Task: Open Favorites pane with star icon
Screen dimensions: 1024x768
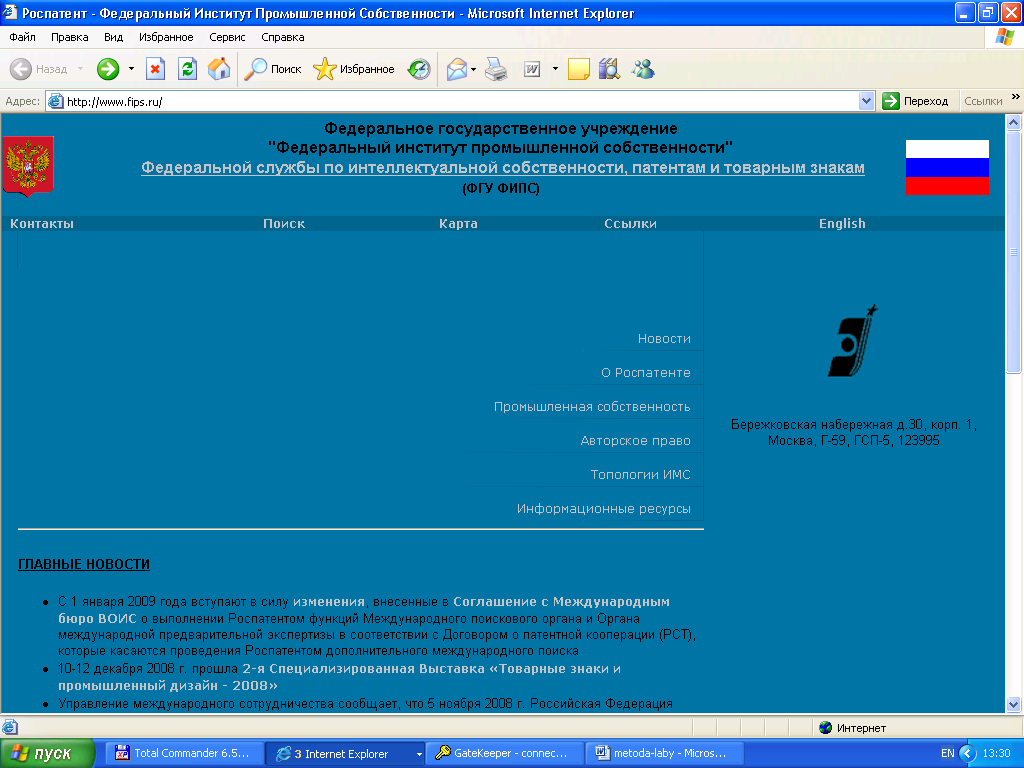Action: [x=325, y=69]
